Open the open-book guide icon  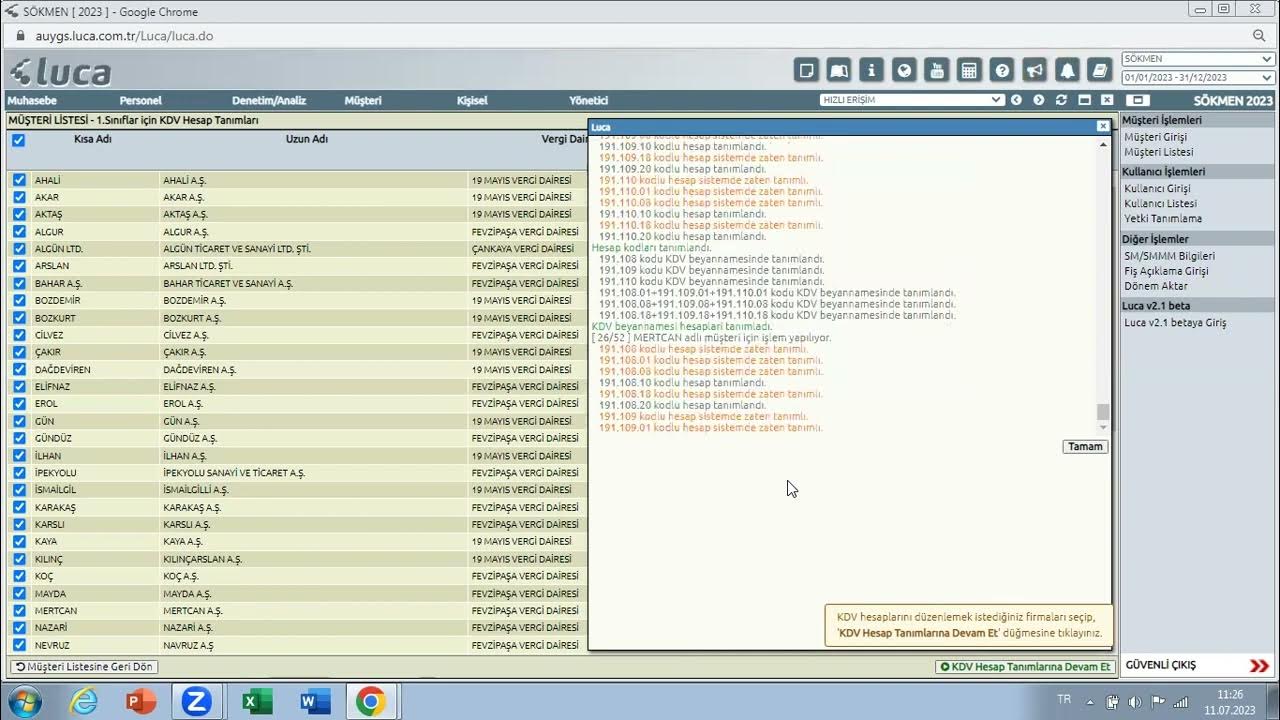pyautogui.click(x=839, y=70)
